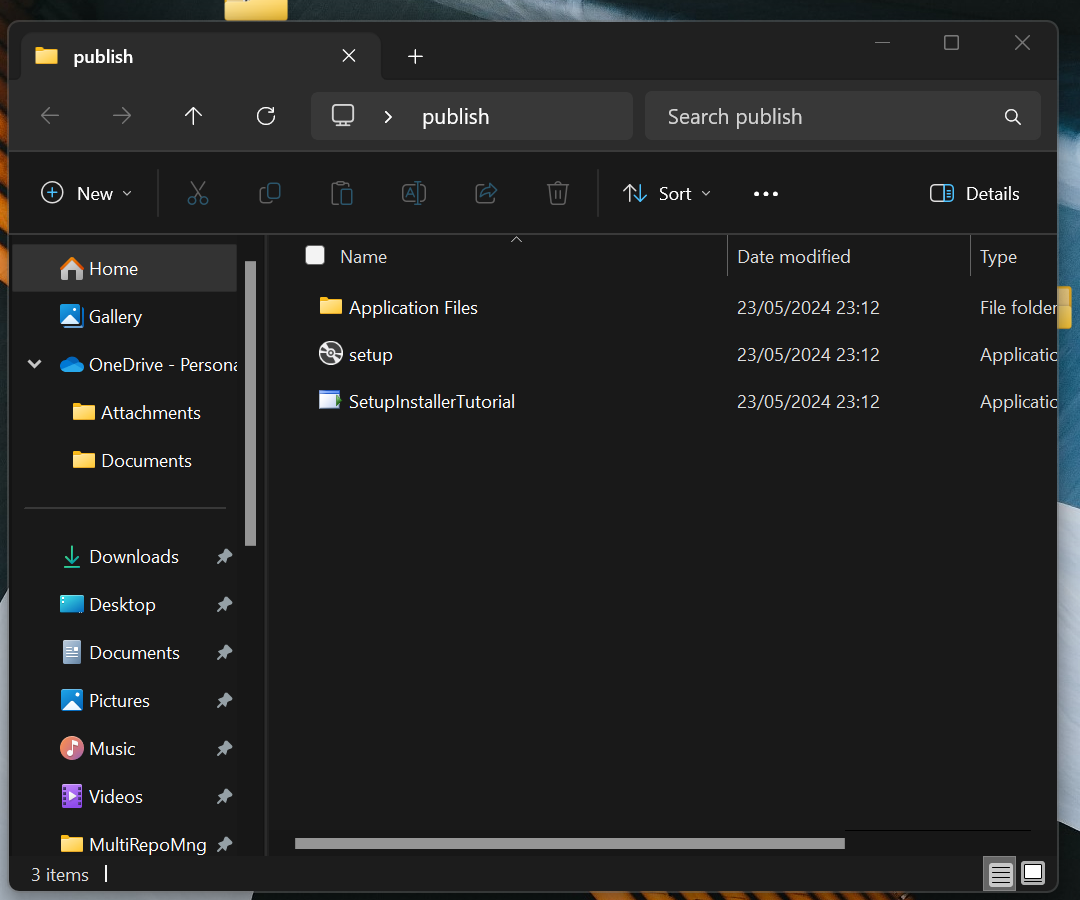Open the New item dropdown
This screenshot has width=1080, height=900.
(x=87, y=193)
